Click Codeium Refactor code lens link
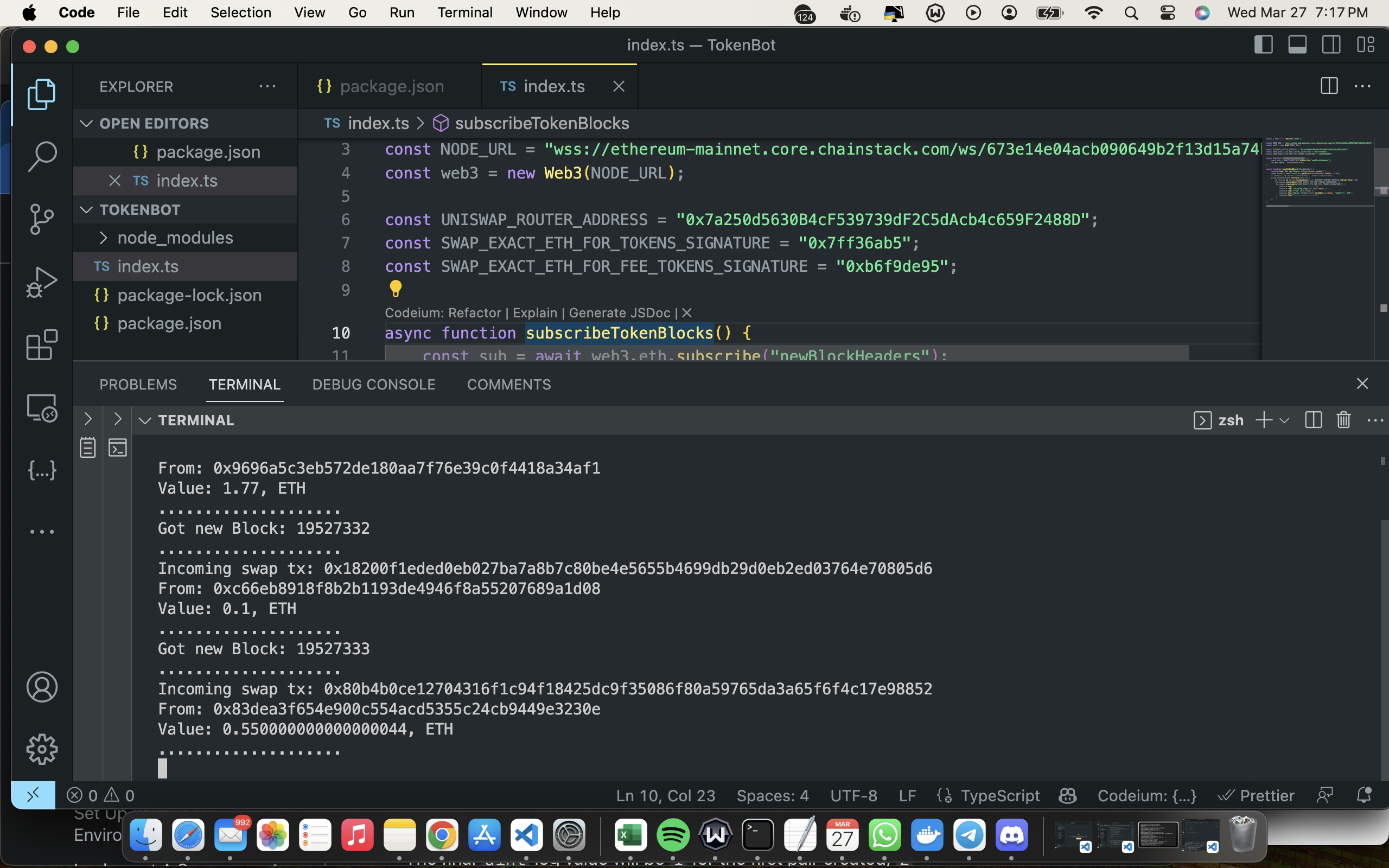 pyautogui.click(x=474, y=313)
